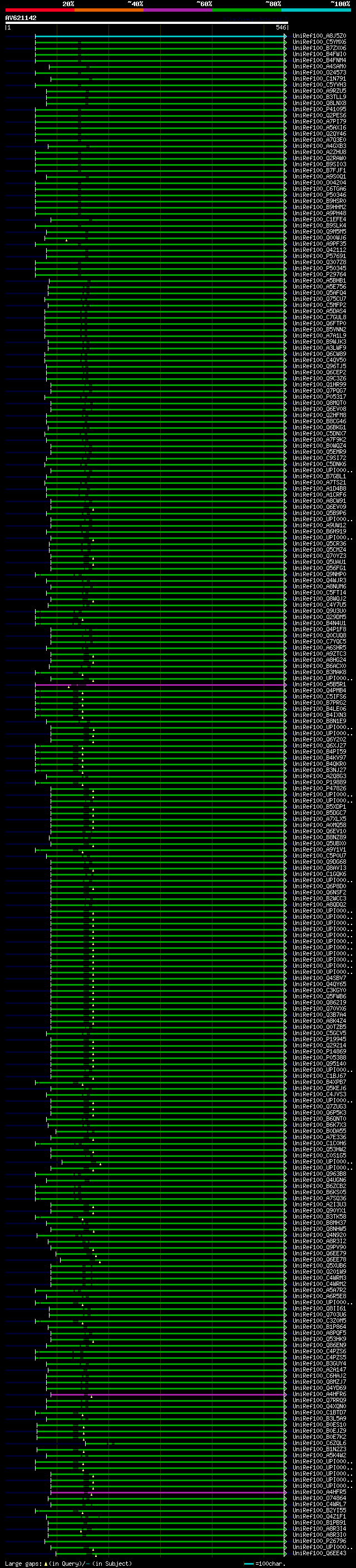356x1568 pixels.
Task: Click hit UniRef100_P57691
Action: [x=319, y=256]
